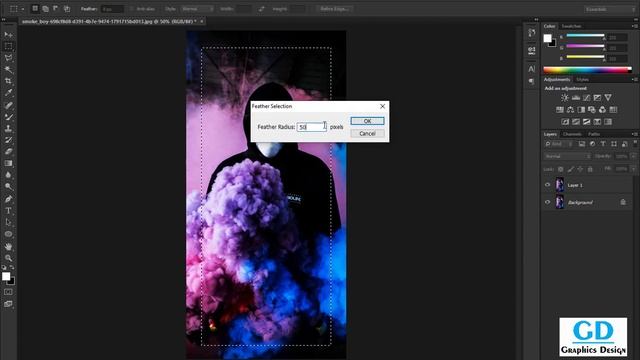Image resolution: width=640 pixels, height=360 pixels.
Task: Open the layer Kind filter dropdown
Action: pyautogui.click(x=559, y=144)
